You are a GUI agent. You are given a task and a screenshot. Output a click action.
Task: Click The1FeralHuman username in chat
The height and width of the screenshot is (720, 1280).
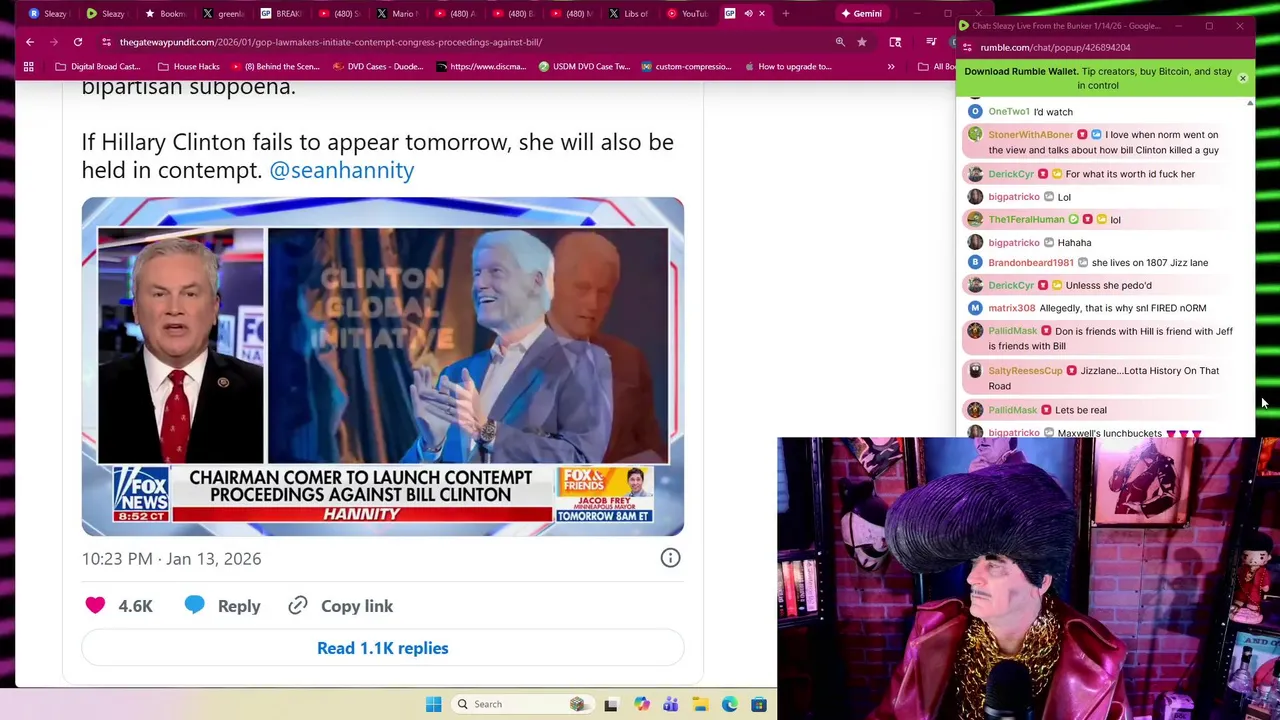1026,220
